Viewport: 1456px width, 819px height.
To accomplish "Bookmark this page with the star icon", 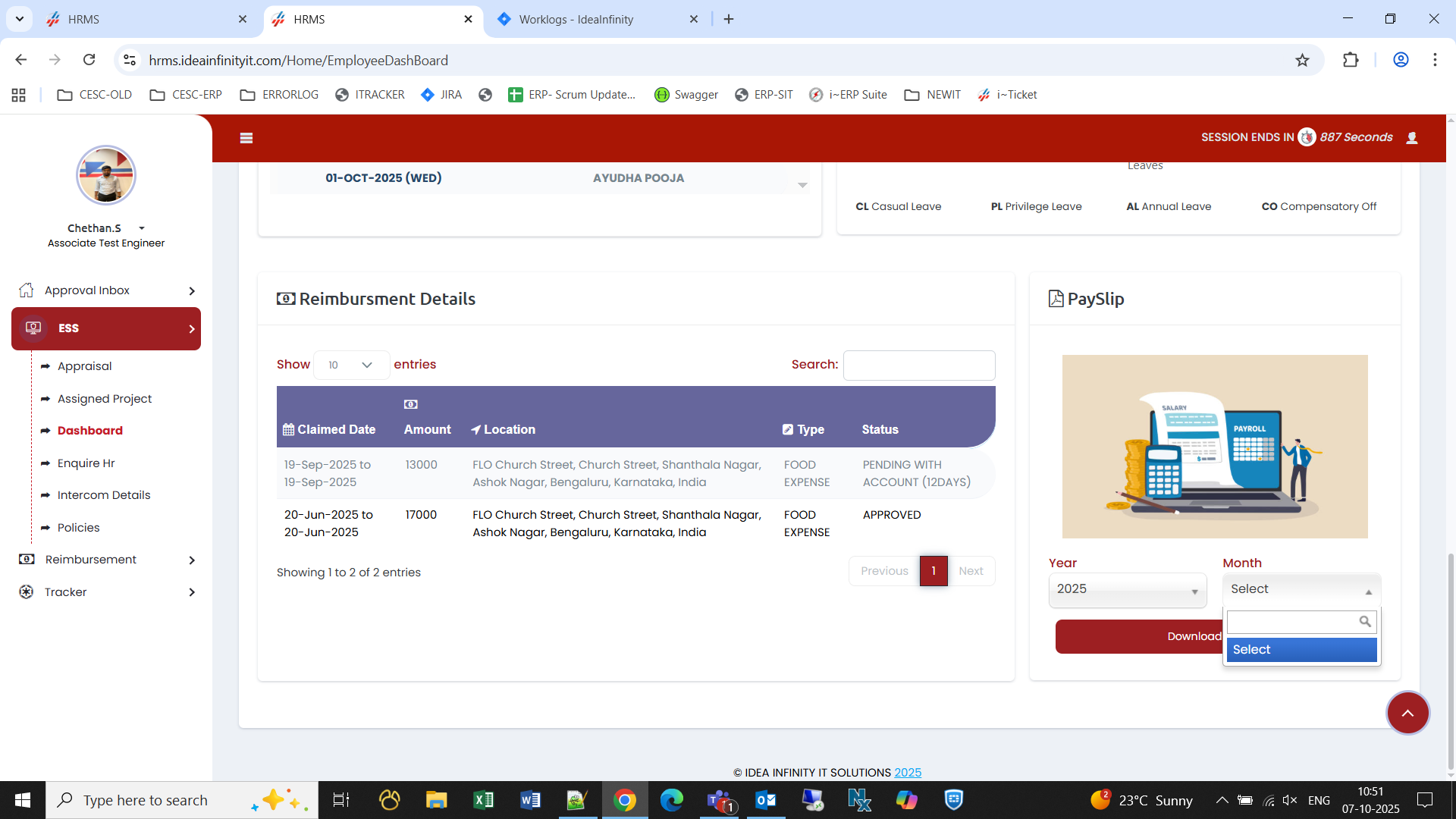I will [1302, 61].
